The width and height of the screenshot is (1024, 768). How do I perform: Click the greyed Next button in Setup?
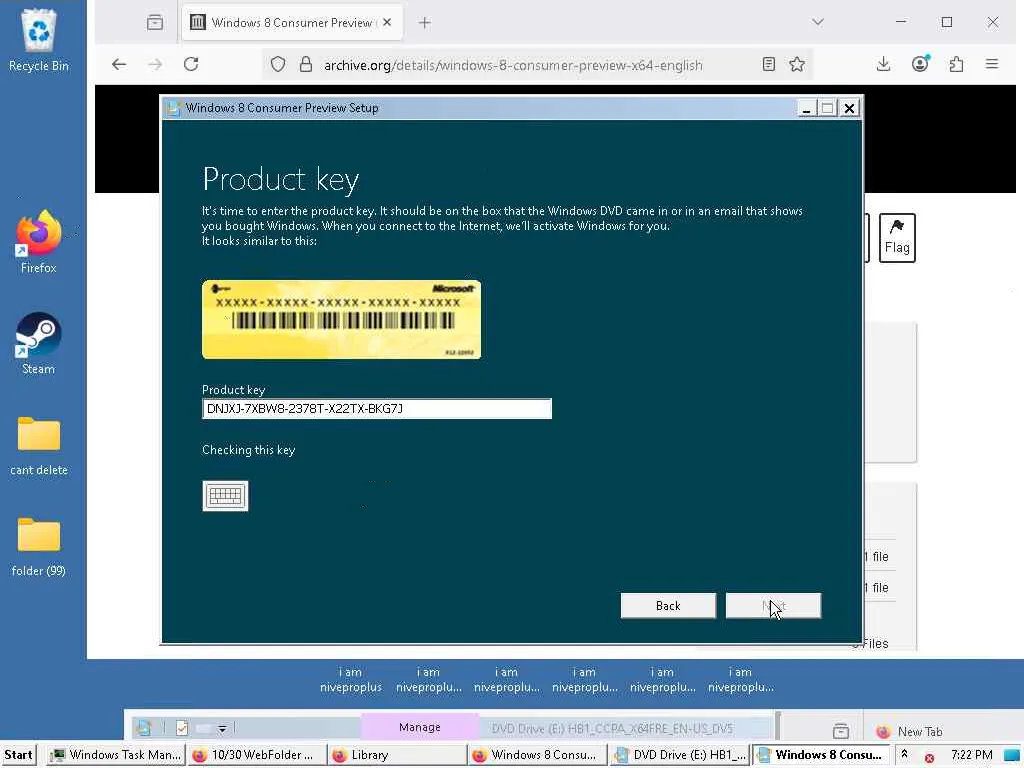click(773, 605)
